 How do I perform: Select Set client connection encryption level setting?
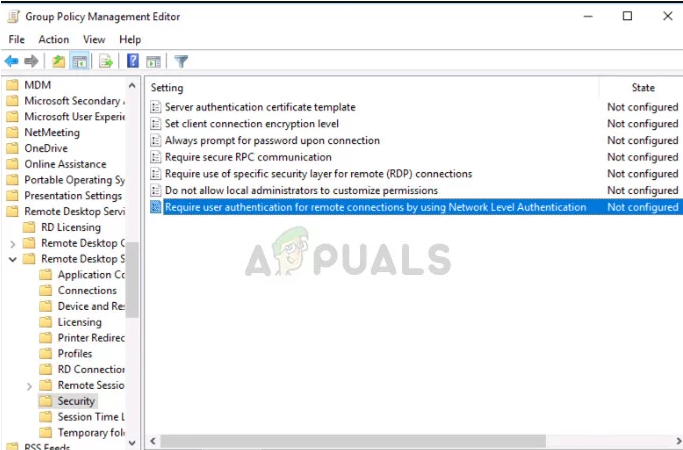[252, 124]
